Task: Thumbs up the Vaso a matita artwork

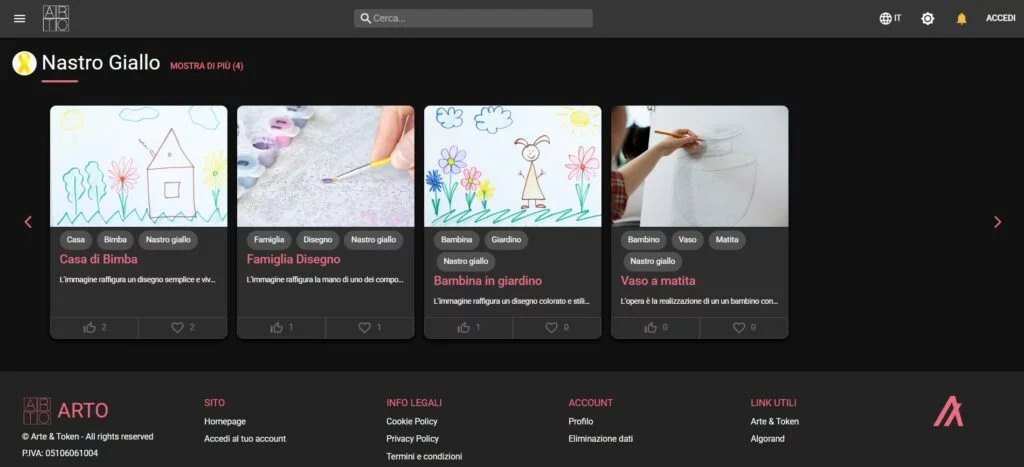Action: 656,327
